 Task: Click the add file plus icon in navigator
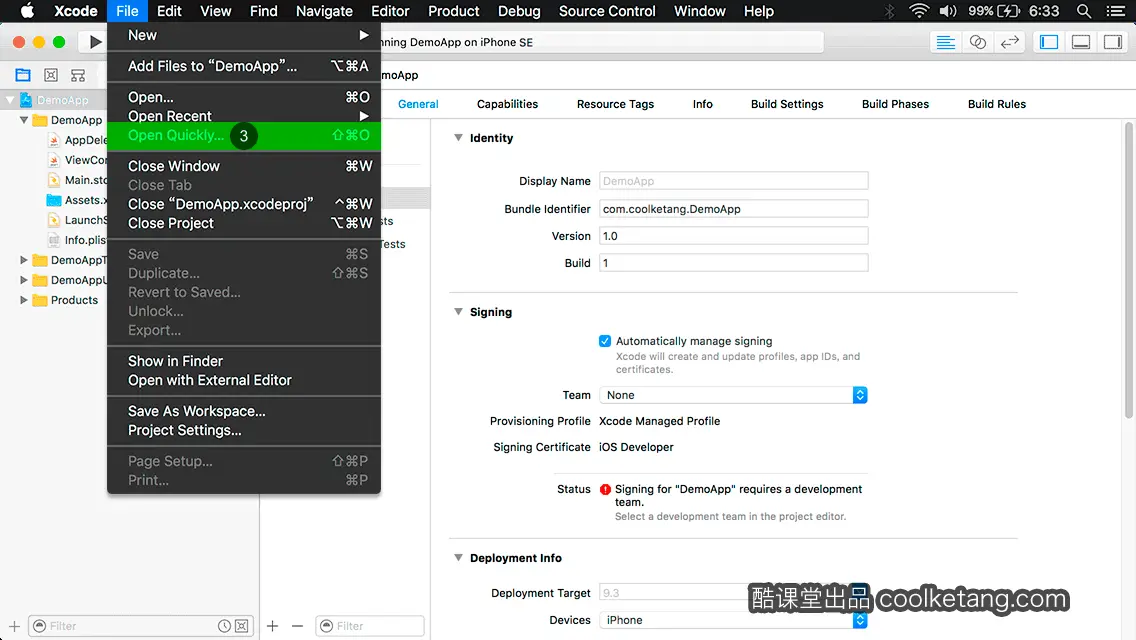tap(14, 626)
